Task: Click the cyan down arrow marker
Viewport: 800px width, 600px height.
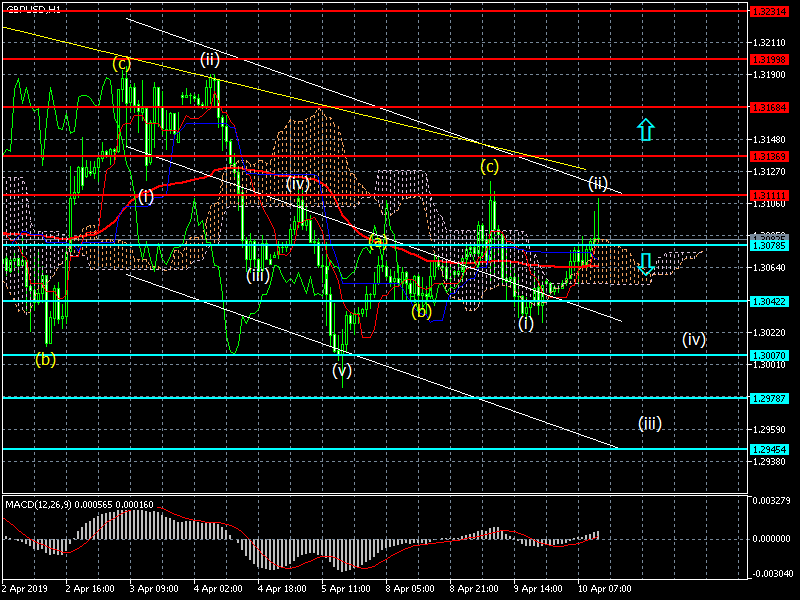Action: (646, 264)
